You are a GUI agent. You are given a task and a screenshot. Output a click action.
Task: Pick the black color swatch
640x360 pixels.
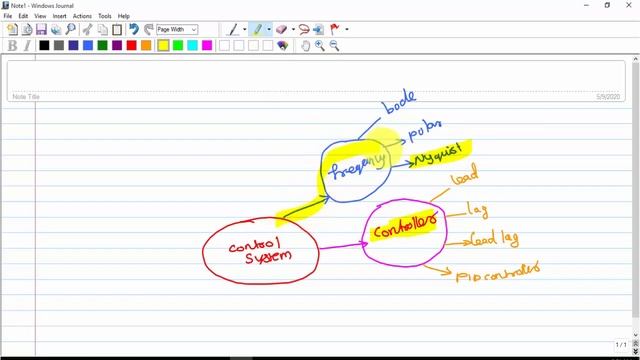click(44, 45)
